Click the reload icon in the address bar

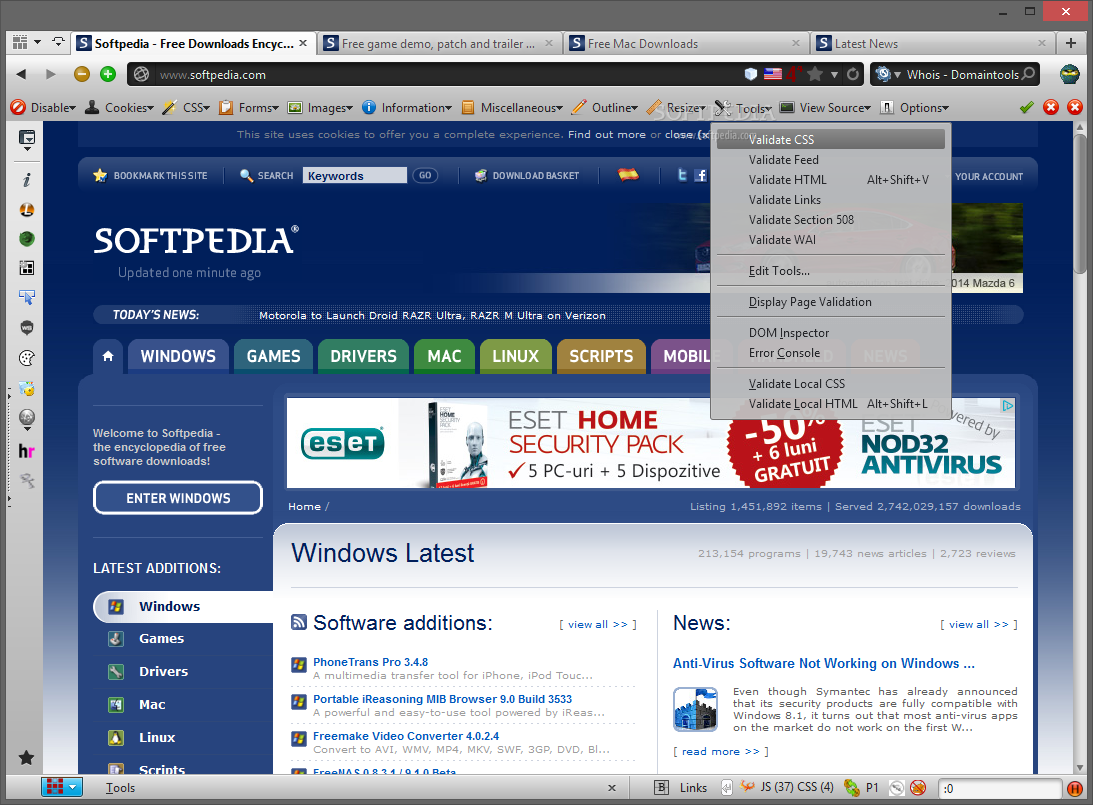tap(853, 74)
